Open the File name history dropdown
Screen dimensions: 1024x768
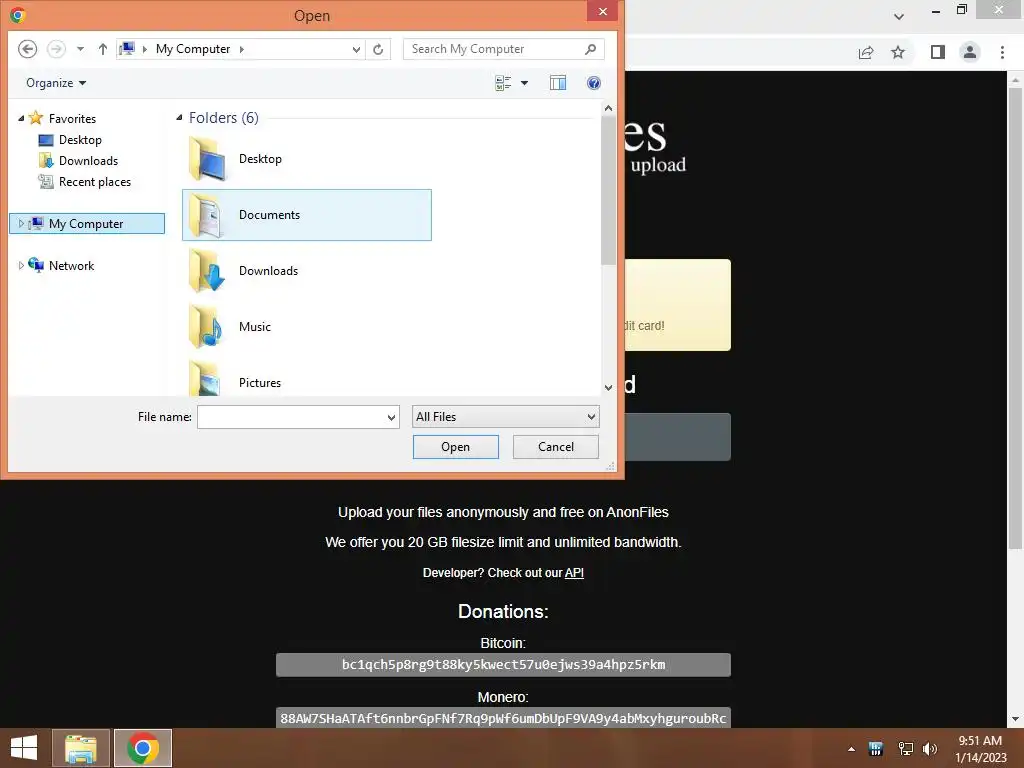391,417
